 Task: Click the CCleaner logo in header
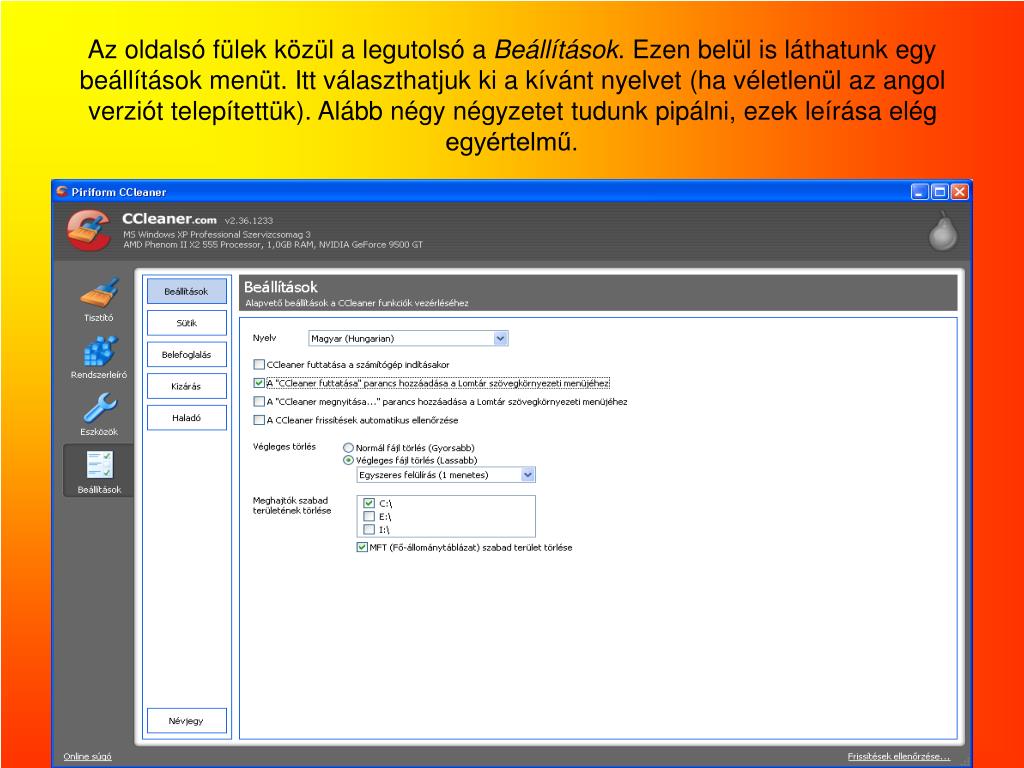coord(88,230)
